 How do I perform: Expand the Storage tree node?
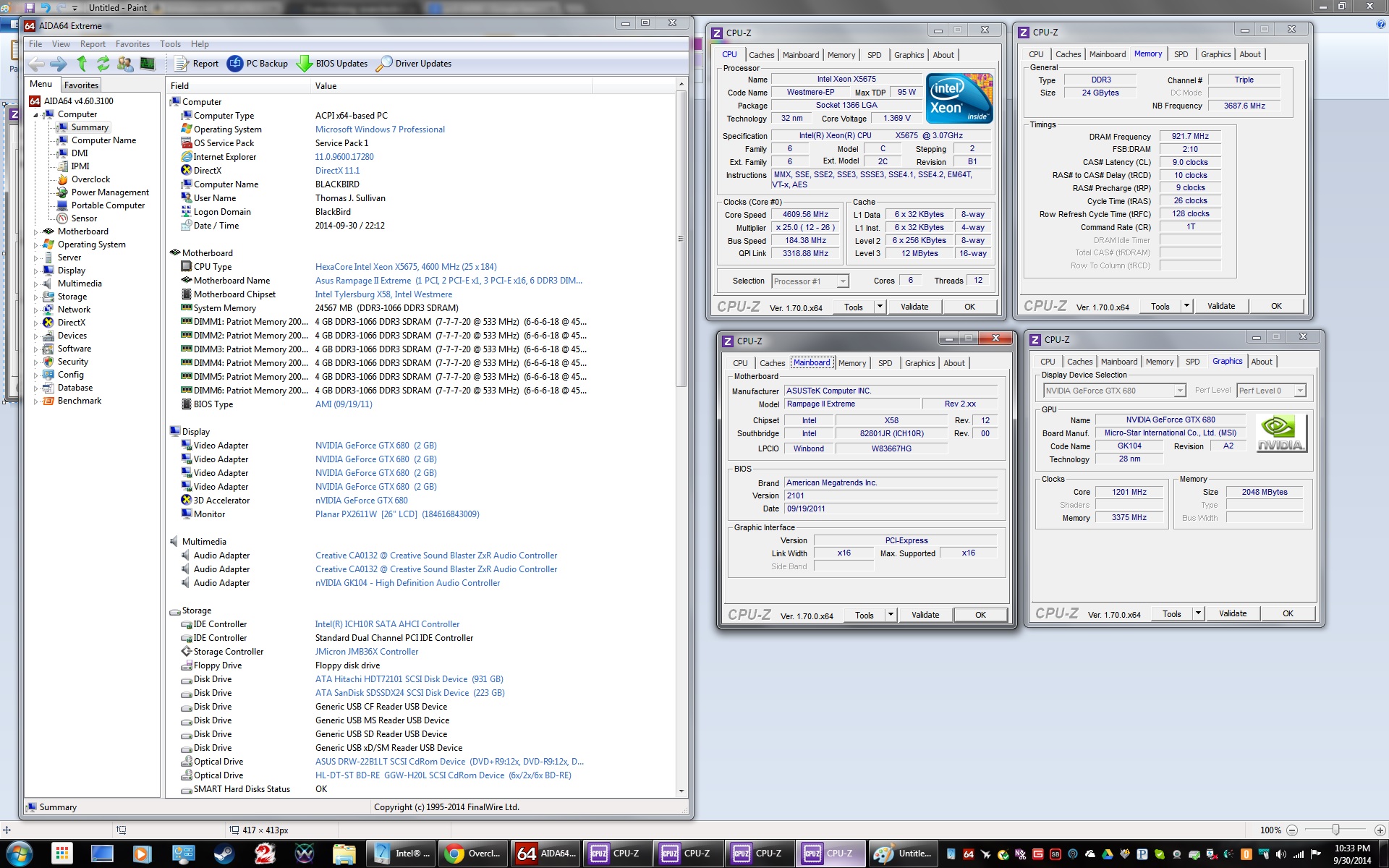click(x=35, y=297)
